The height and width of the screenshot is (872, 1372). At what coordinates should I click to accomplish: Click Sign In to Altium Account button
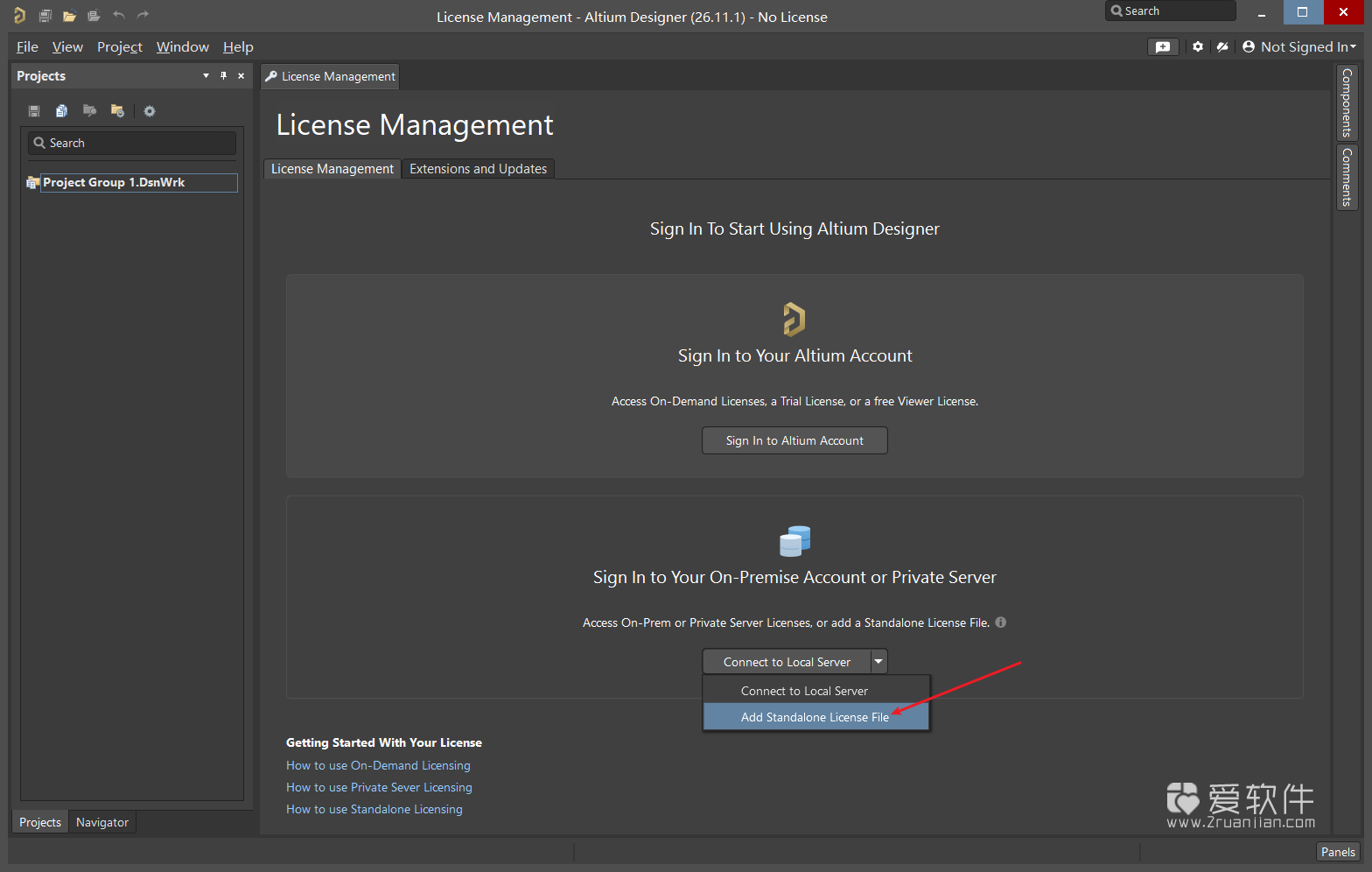click(x=794, y=440)
